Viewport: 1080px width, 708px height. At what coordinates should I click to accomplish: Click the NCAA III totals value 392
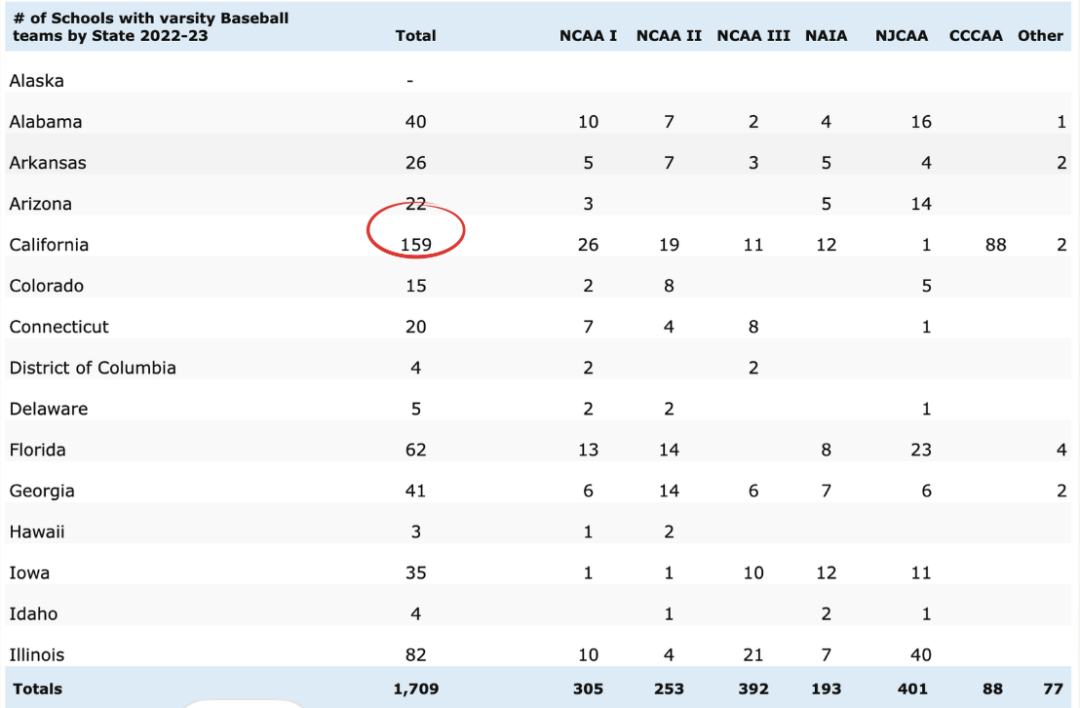753,689
